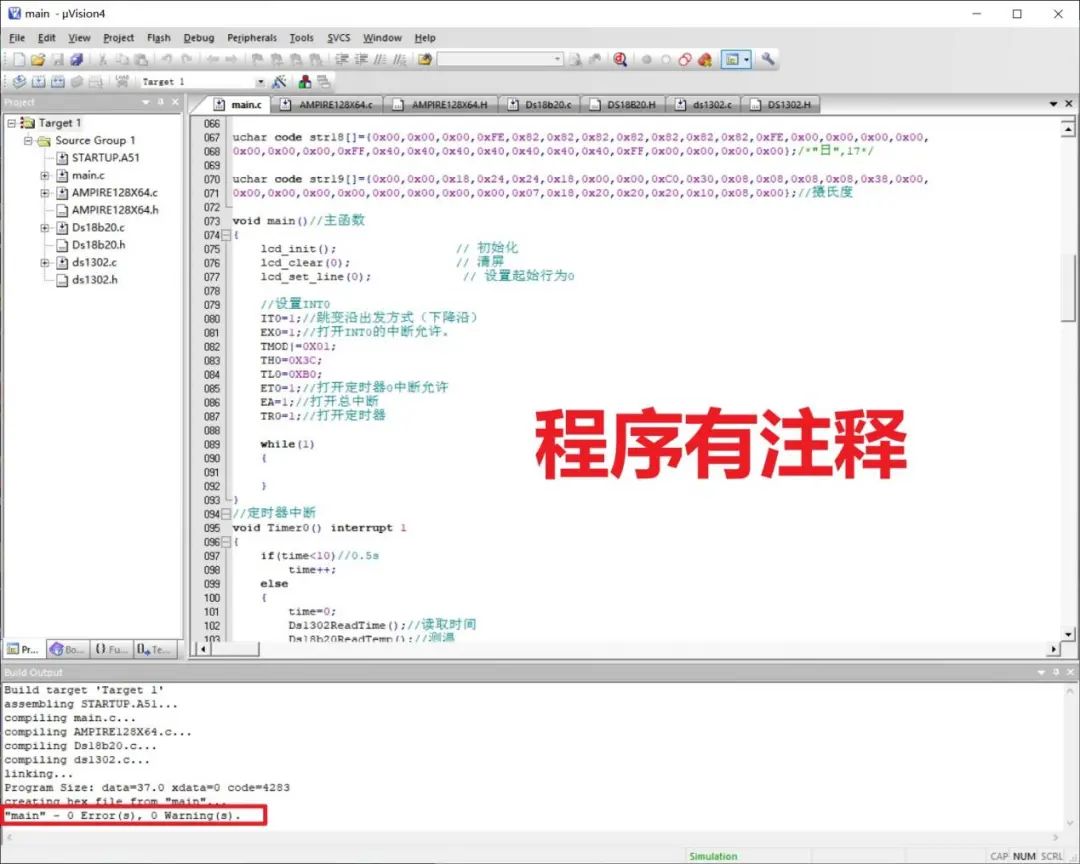Click the Undo arrow icon

[167, 60]
